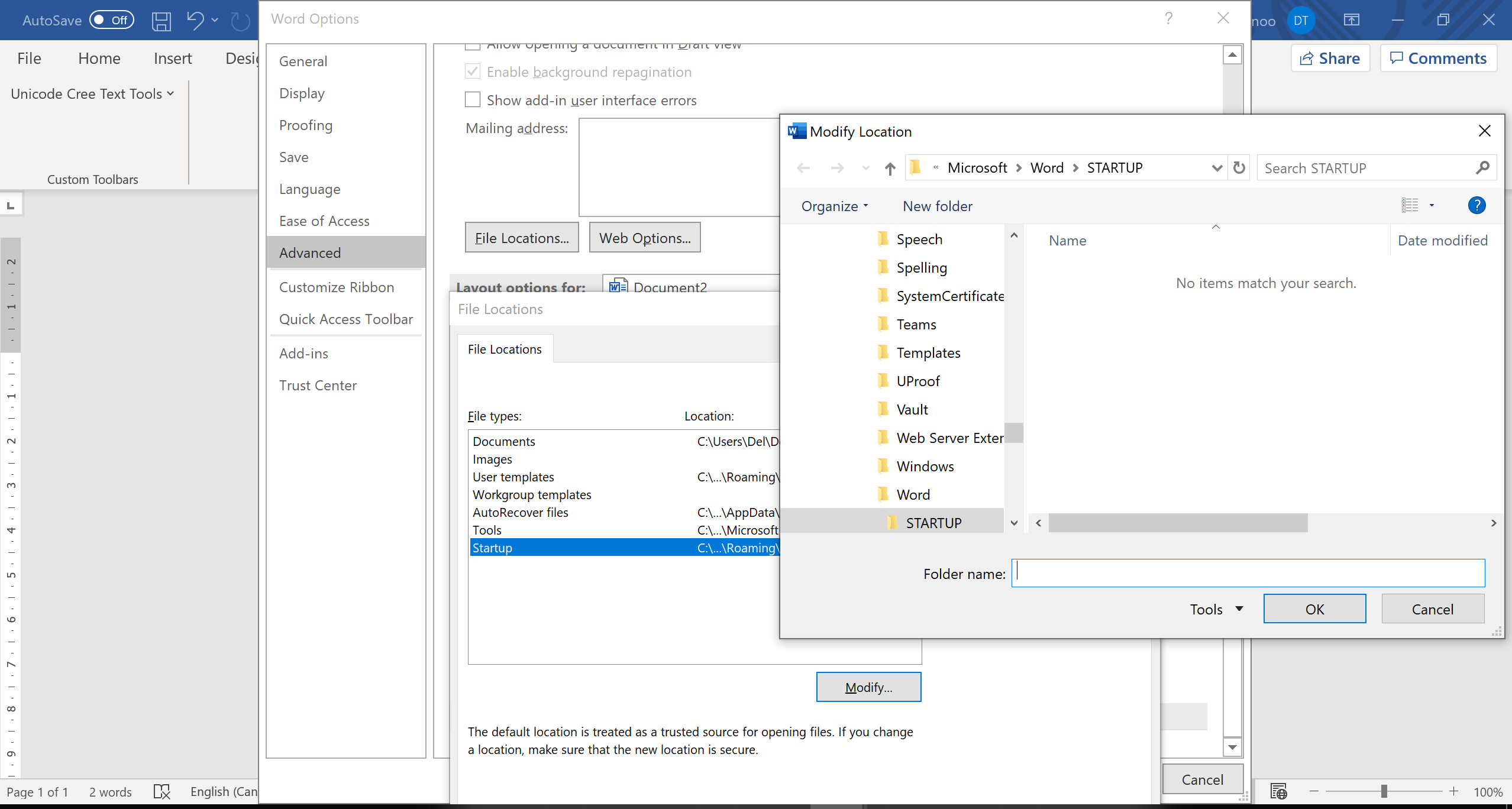Viewport: 1512px width, 809px height.
Task: Click the Save icon in title bar
Action: pyautogui.click(x=161, y=21)
